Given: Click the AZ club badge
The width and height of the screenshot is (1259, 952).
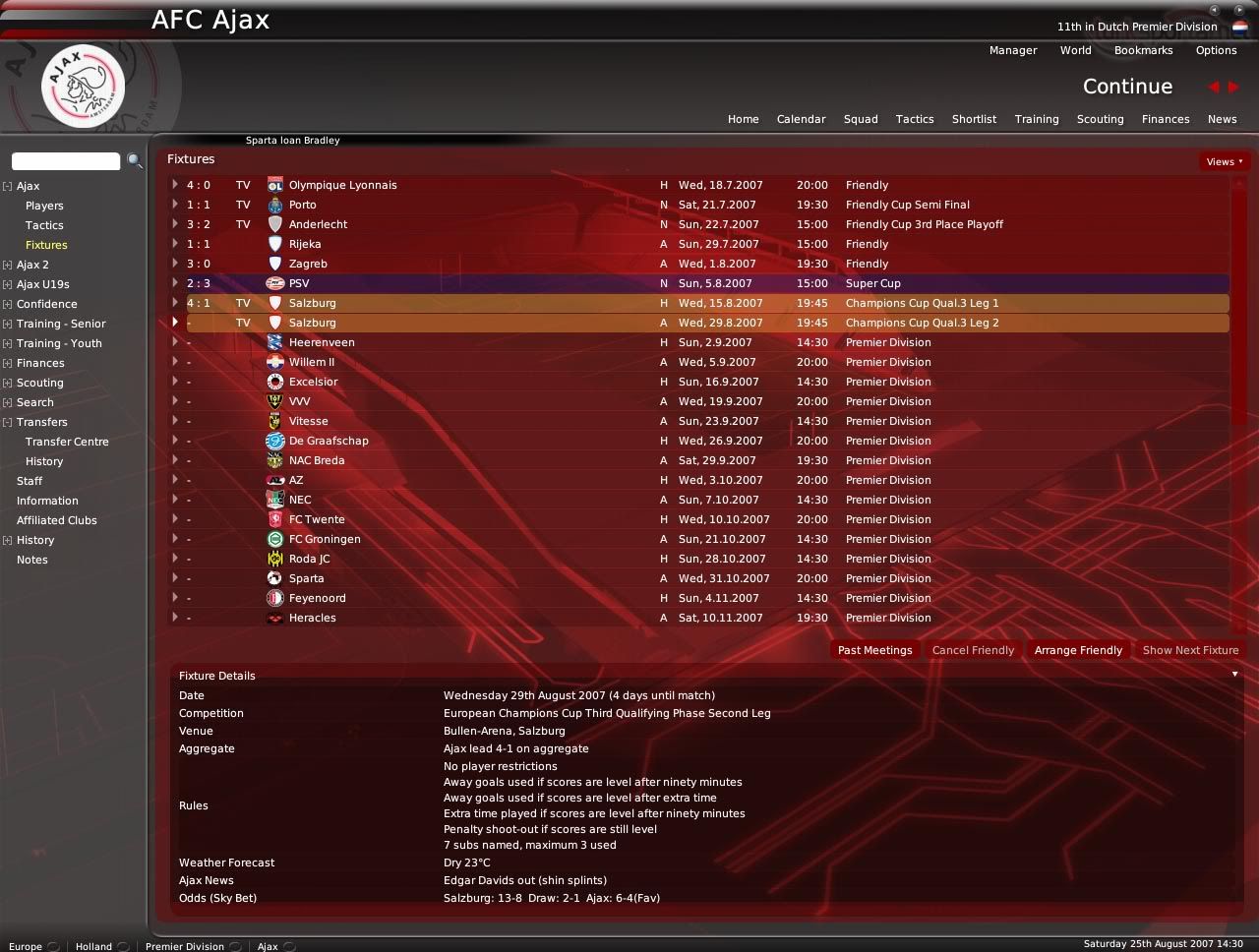Looking at the screenshot, I should tap(275, 480).
